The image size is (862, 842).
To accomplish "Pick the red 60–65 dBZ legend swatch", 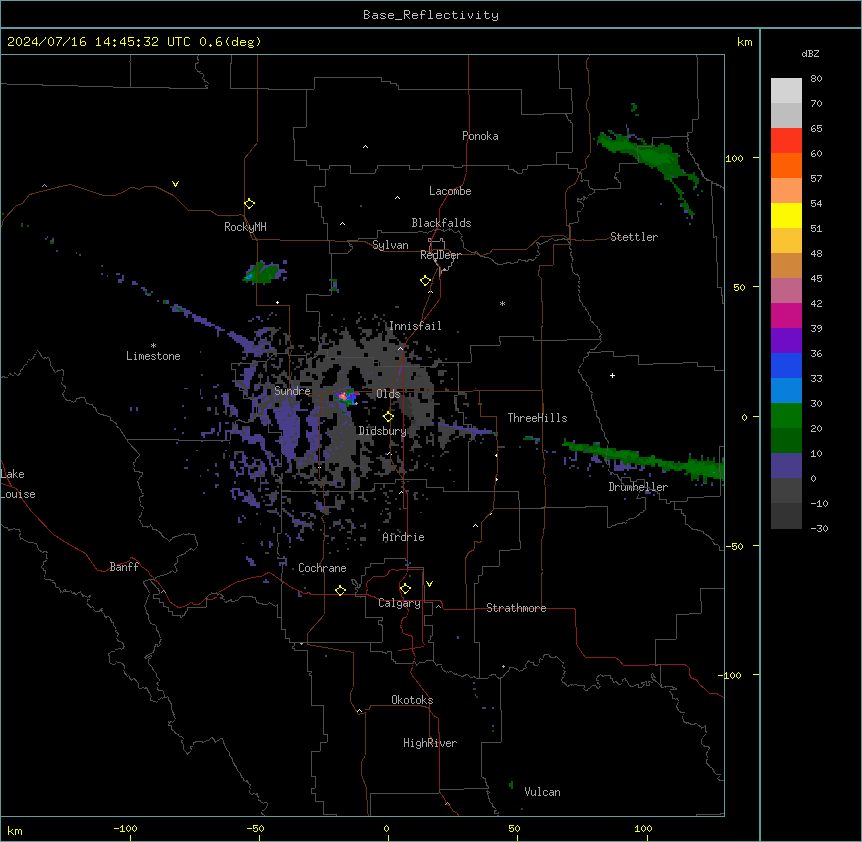I will tap(786, 141).
